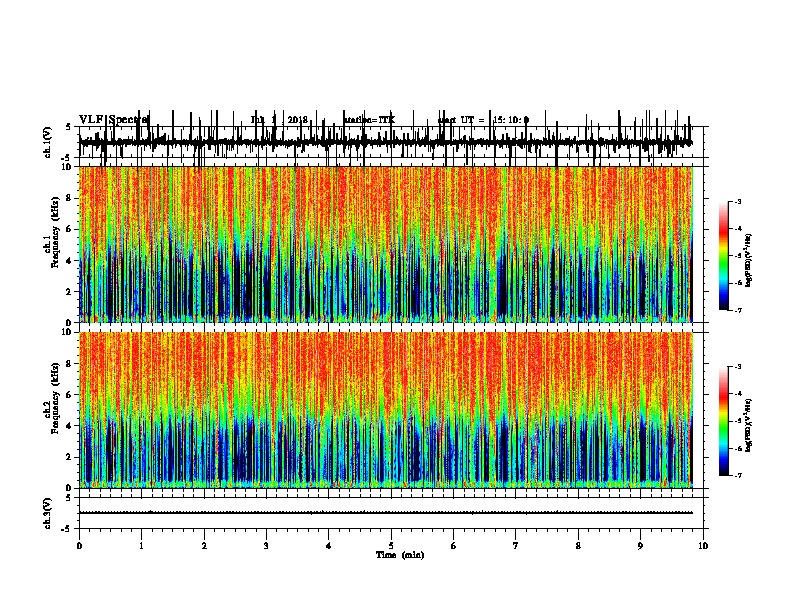The width and height of the screenshot is (792, 612).
Task: Click the ch.1 colorbar legend
Action: (724, 256)
